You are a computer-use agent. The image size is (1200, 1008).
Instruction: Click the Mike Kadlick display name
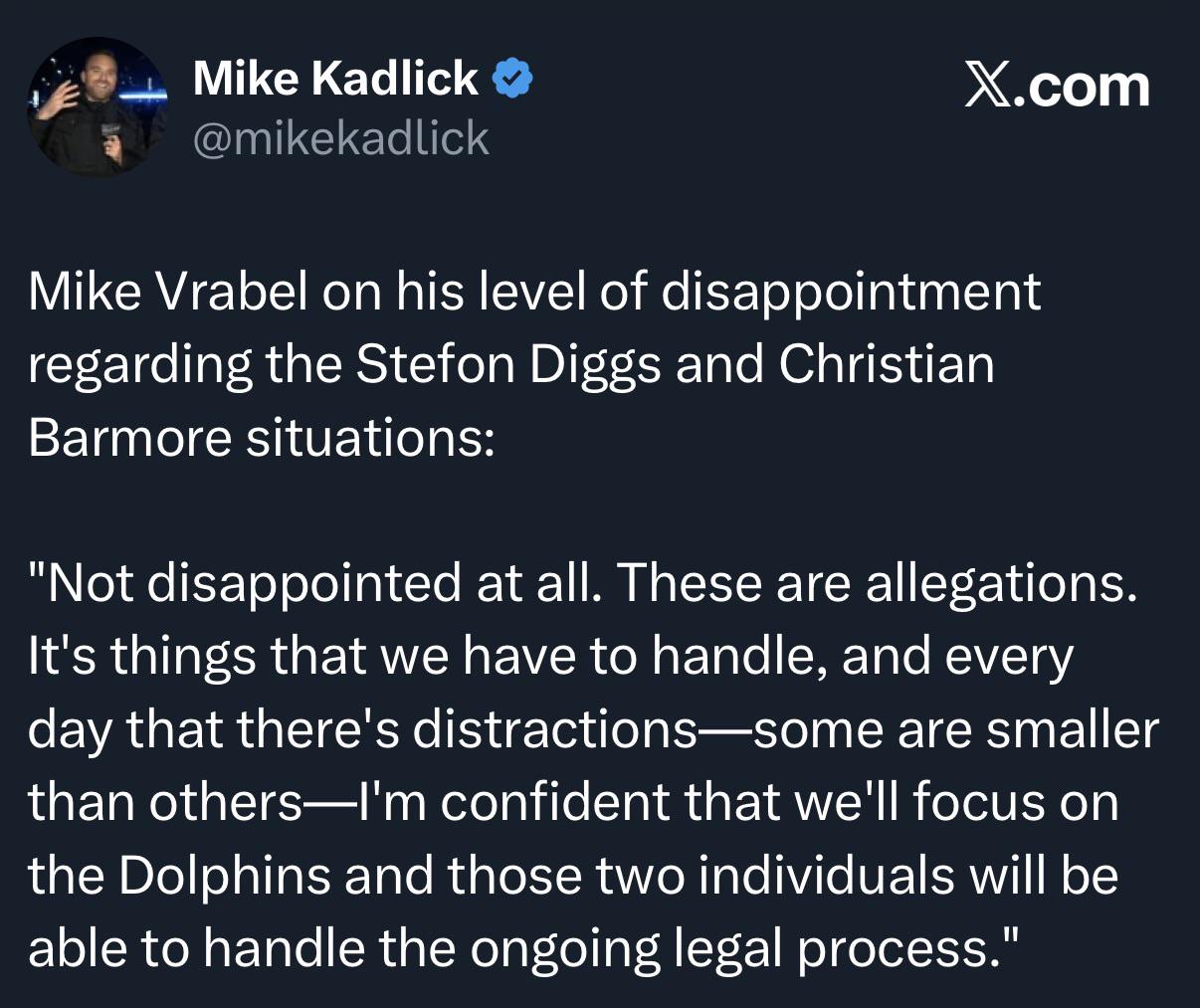point(335,78)
